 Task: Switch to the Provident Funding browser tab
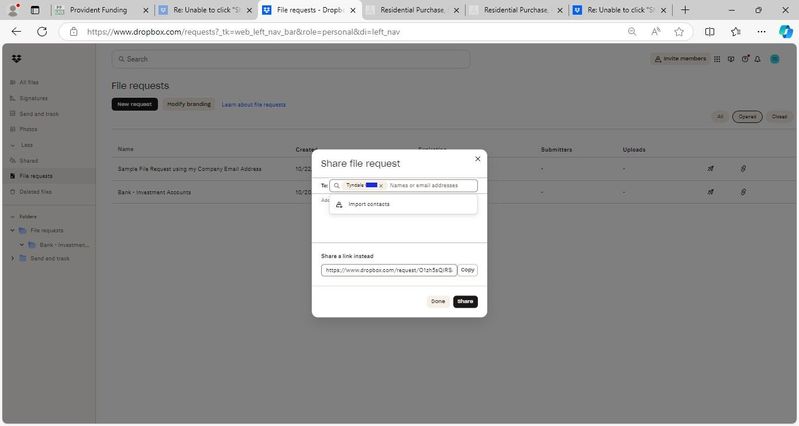click(98, 10)
